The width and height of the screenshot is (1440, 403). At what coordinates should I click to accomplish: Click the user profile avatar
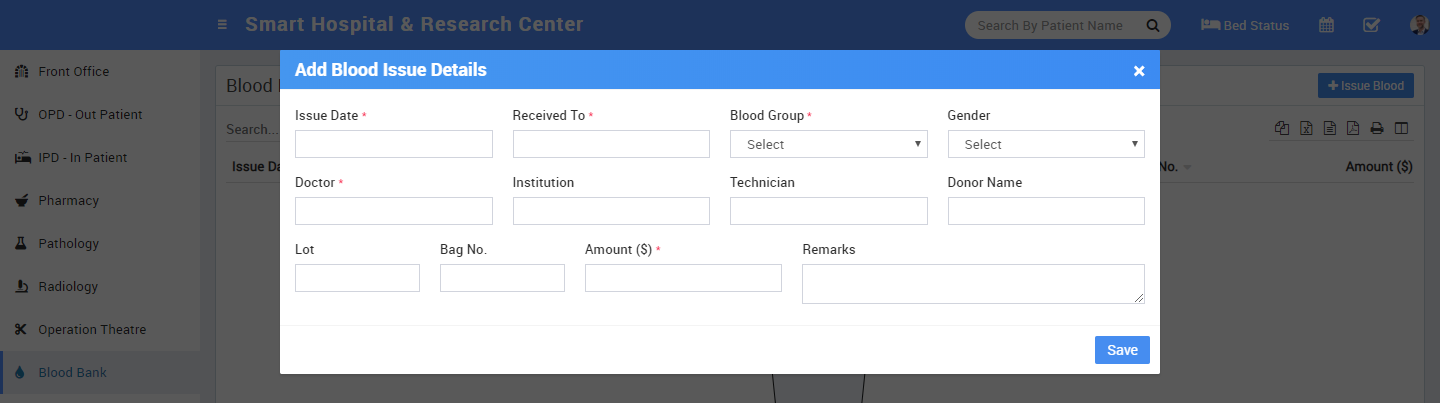coord(1419,25)
